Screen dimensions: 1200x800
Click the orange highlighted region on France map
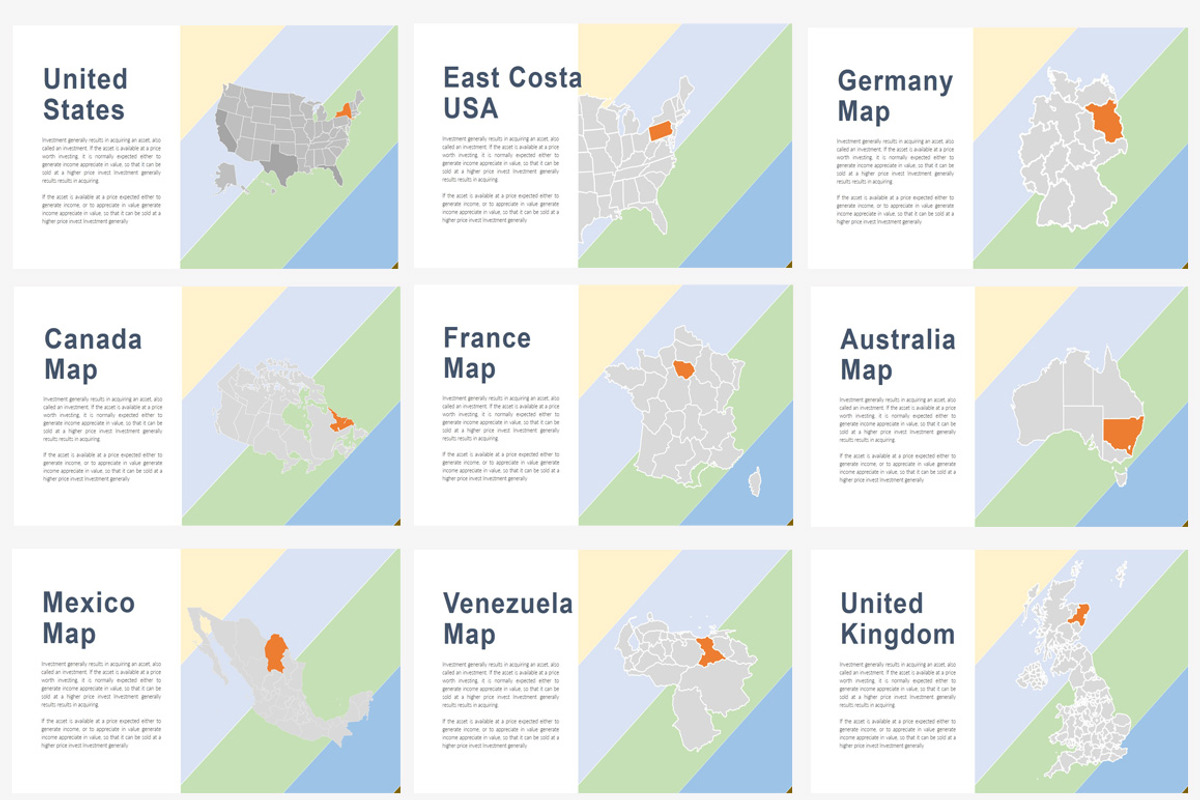click(x=686, y=371)
